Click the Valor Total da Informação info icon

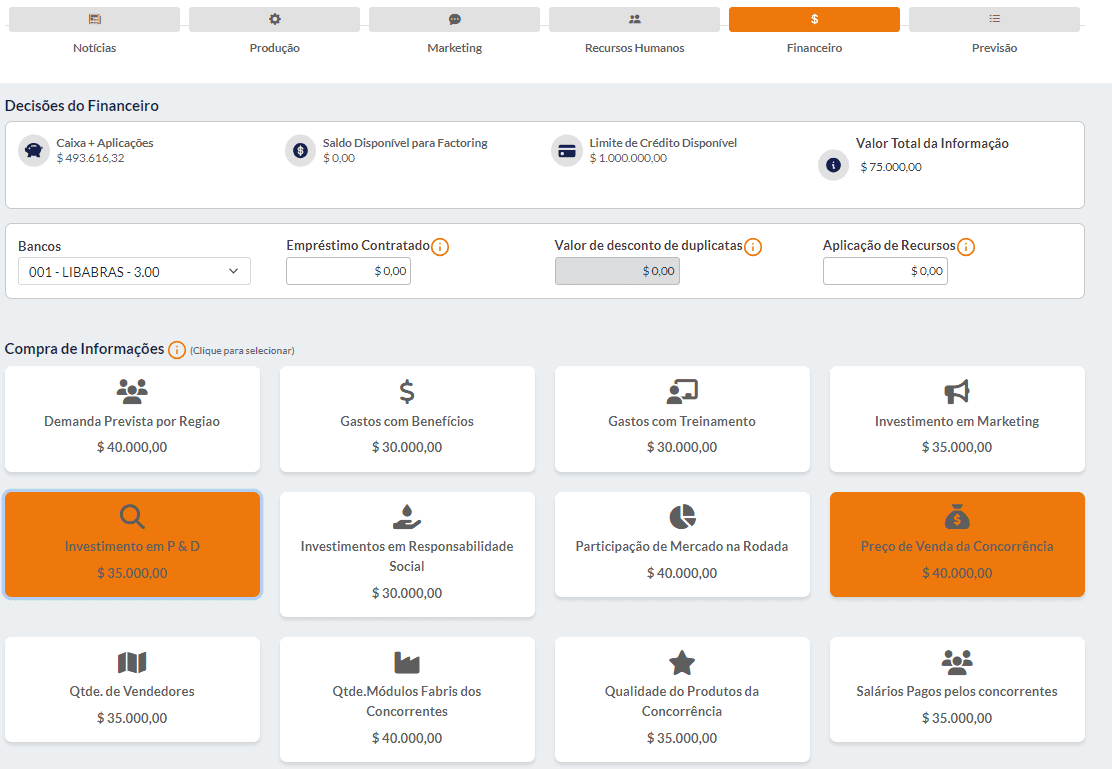(x=833, y=165)
